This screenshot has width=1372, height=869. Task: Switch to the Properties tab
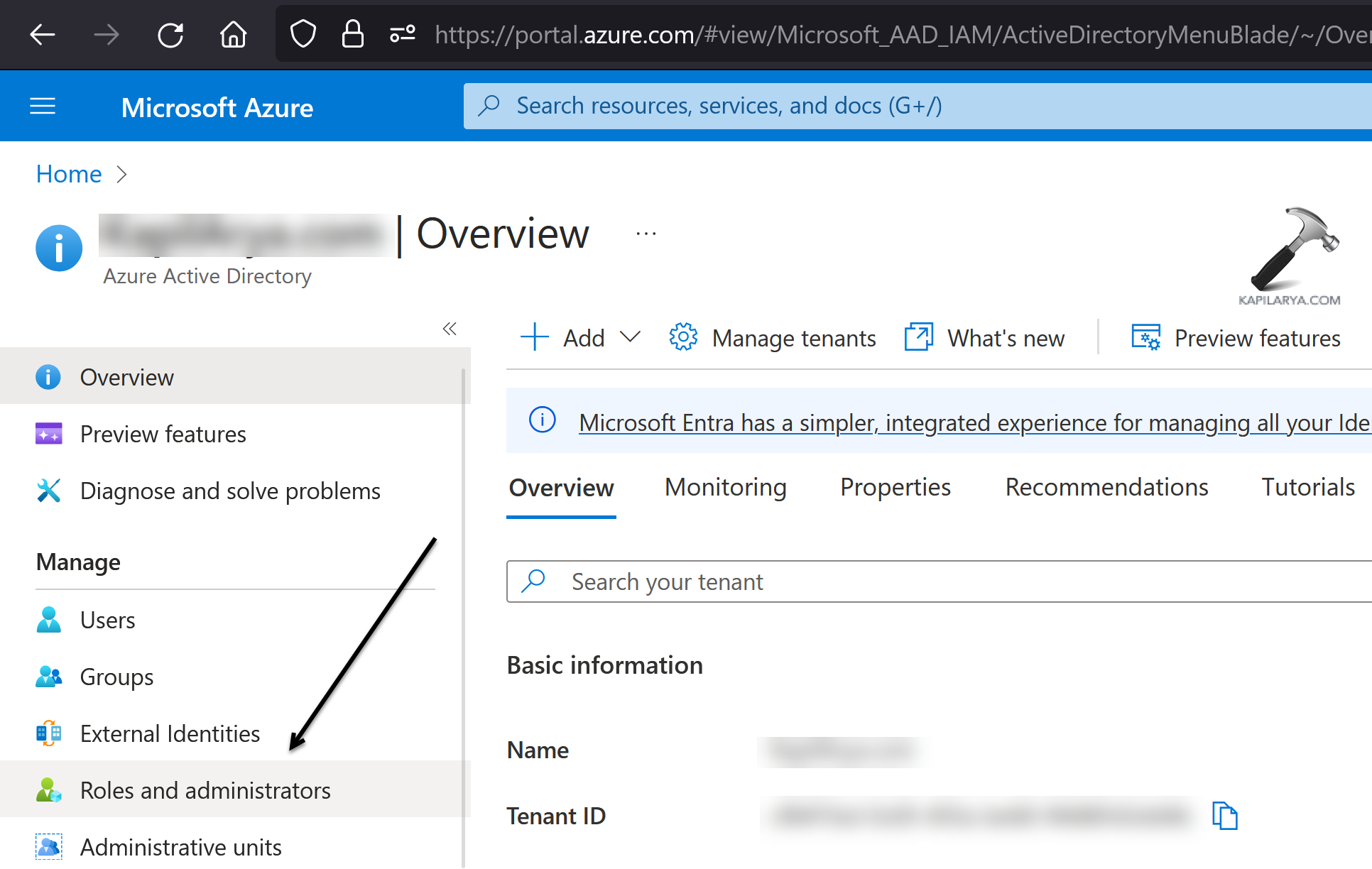895,487
